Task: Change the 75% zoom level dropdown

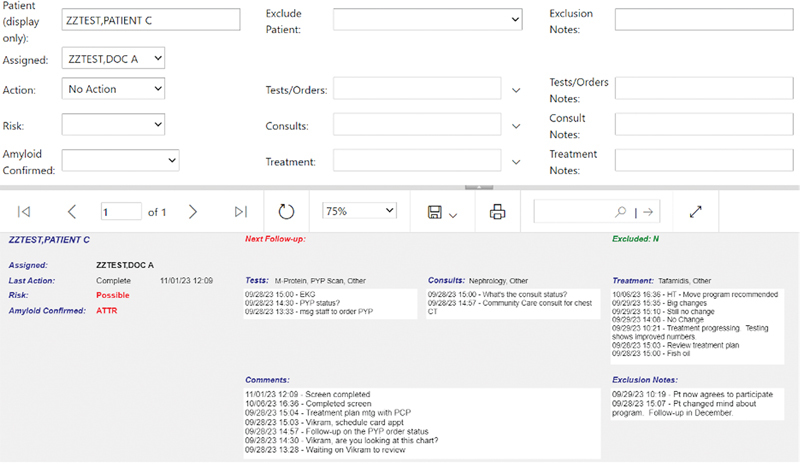Action: [359, 211]
